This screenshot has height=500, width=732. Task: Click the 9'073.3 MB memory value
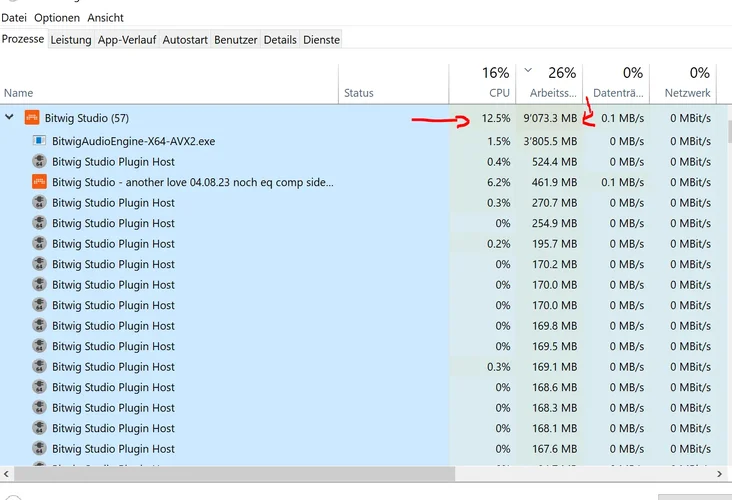click(550, 118)
